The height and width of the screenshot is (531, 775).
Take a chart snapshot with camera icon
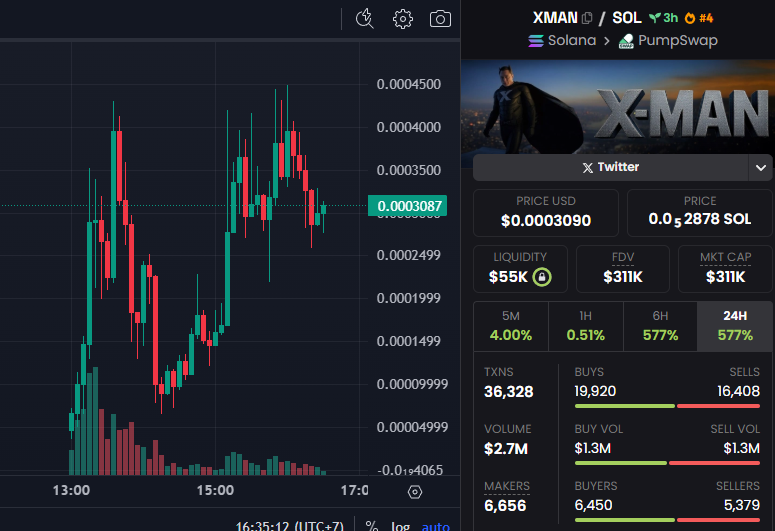[440, 19]
